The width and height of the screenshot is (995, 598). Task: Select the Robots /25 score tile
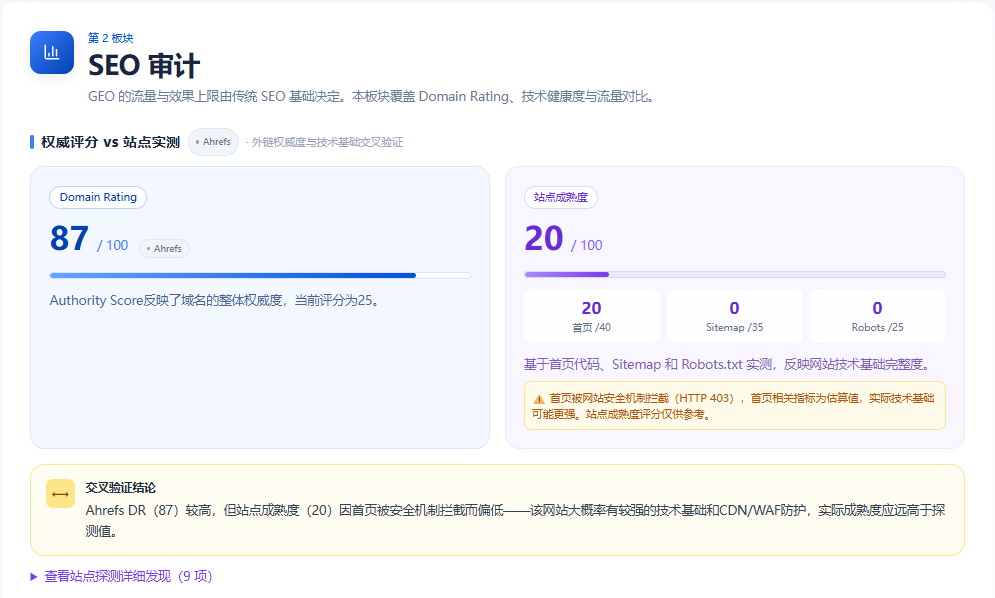coord(878,316)
